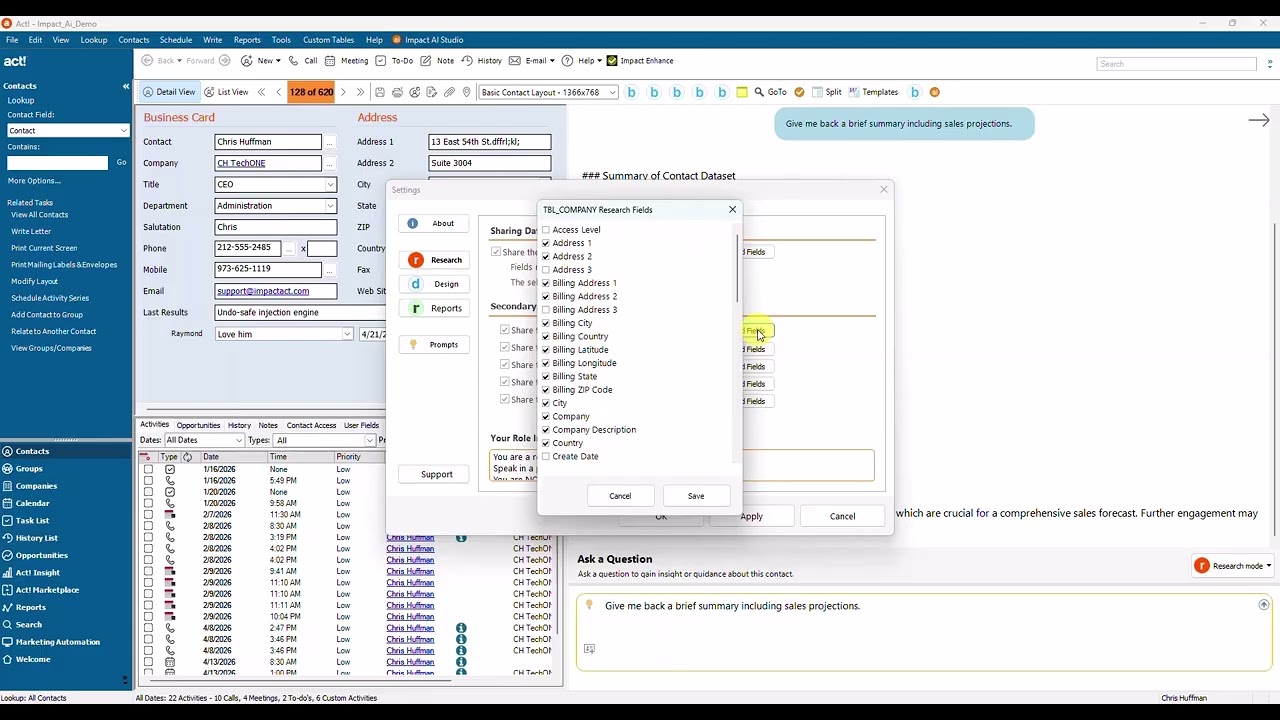Open the Design settings section
Screen dimensions: 1280x720
[x=434, y=284]
